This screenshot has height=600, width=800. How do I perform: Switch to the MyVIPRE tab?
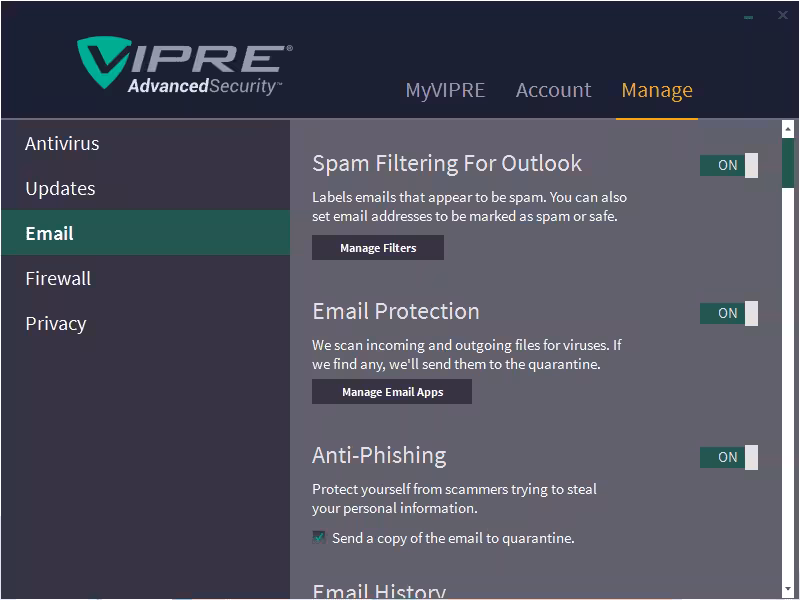coord(445,90)
